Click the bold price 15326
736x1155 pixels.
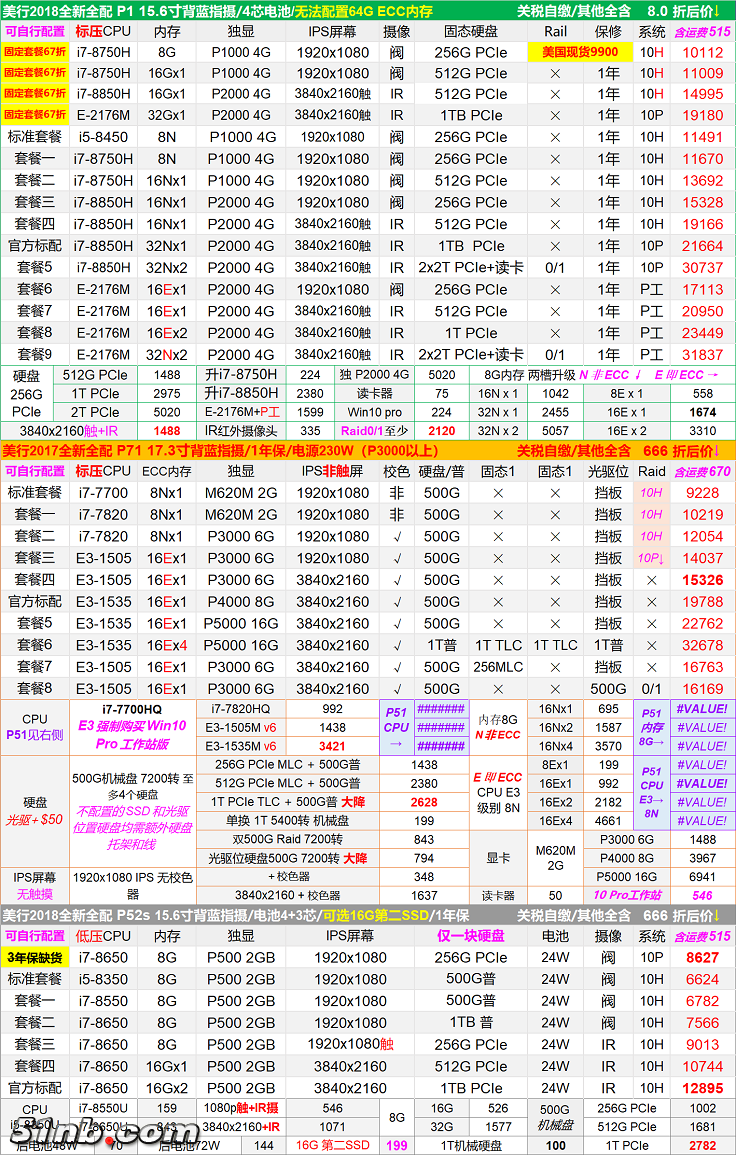[702, 580]
